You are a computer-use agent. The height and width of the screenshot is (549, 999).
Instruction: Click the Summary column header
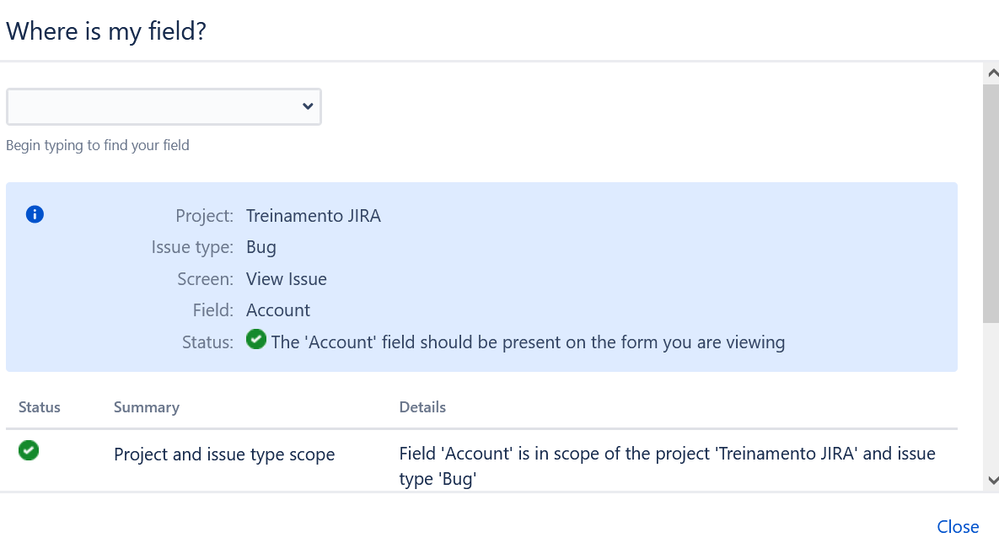146,407
